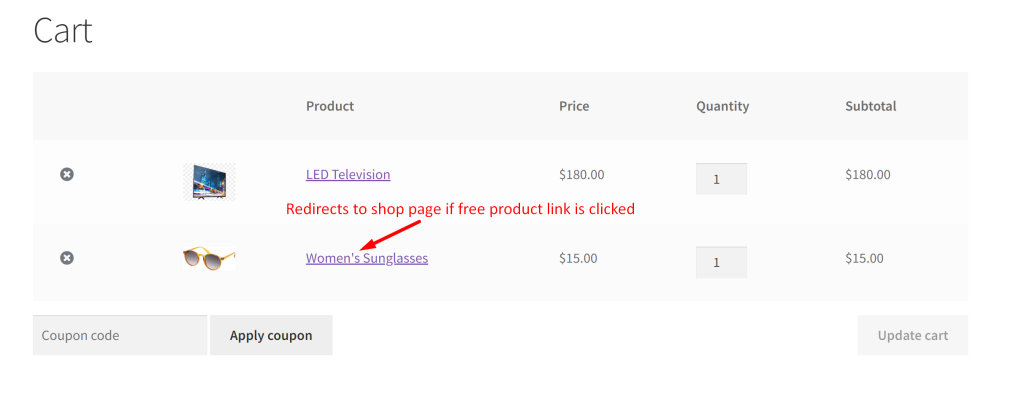Remove LED Television from the cart
This screenshot has height=397, width=1024.
(x=67, y=174)
